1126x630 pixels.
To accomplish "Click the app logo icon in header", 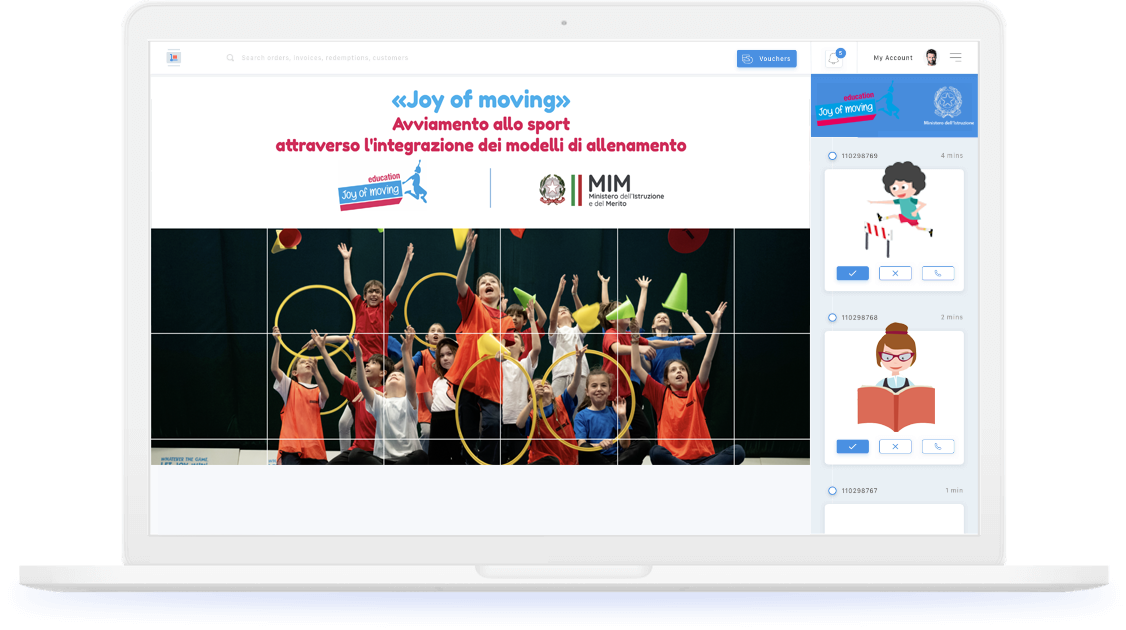I will (174, 57).
